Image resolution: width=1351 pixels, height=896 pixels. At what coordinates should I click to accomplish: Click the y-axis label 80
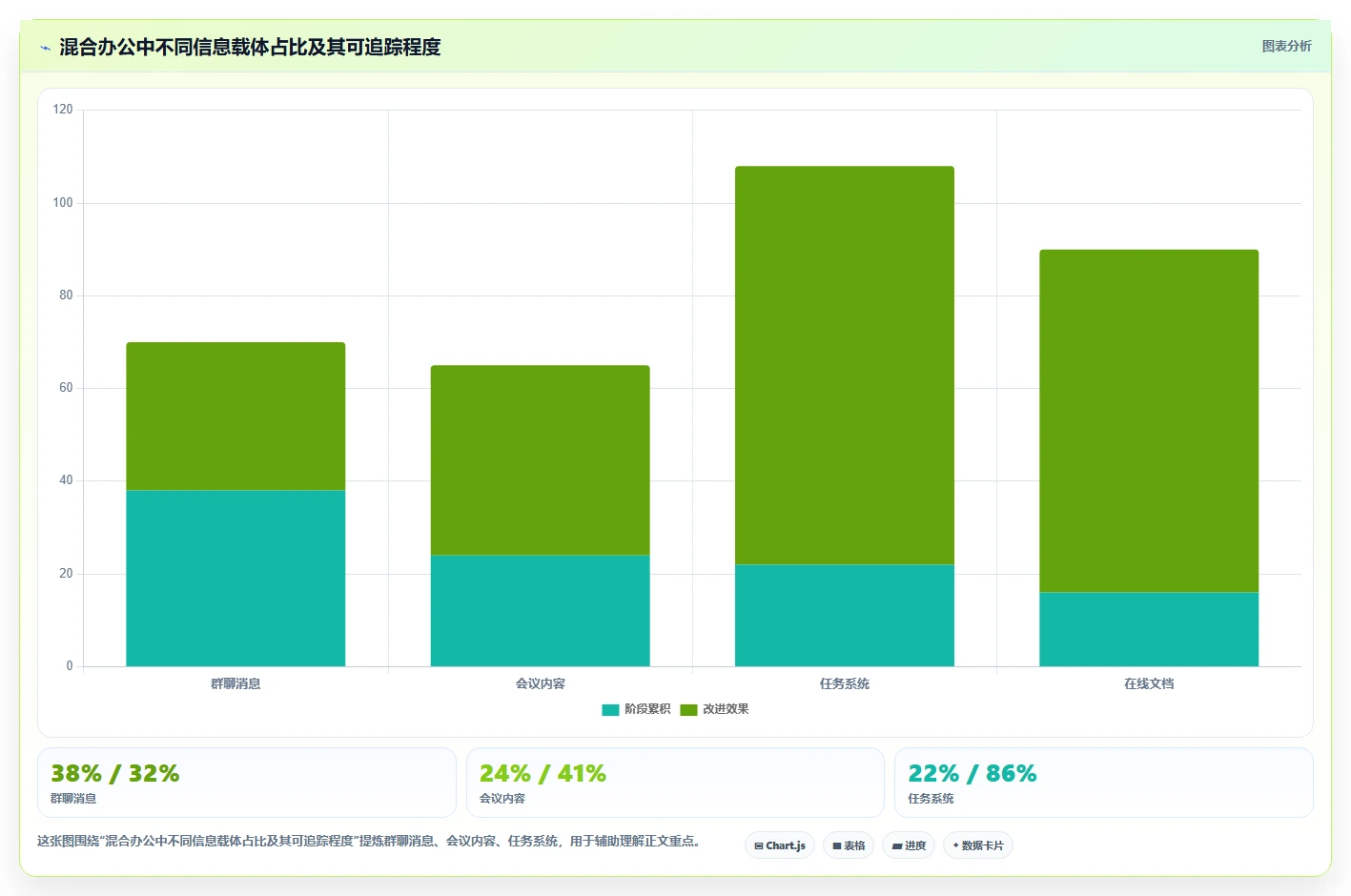pos(66,295)
